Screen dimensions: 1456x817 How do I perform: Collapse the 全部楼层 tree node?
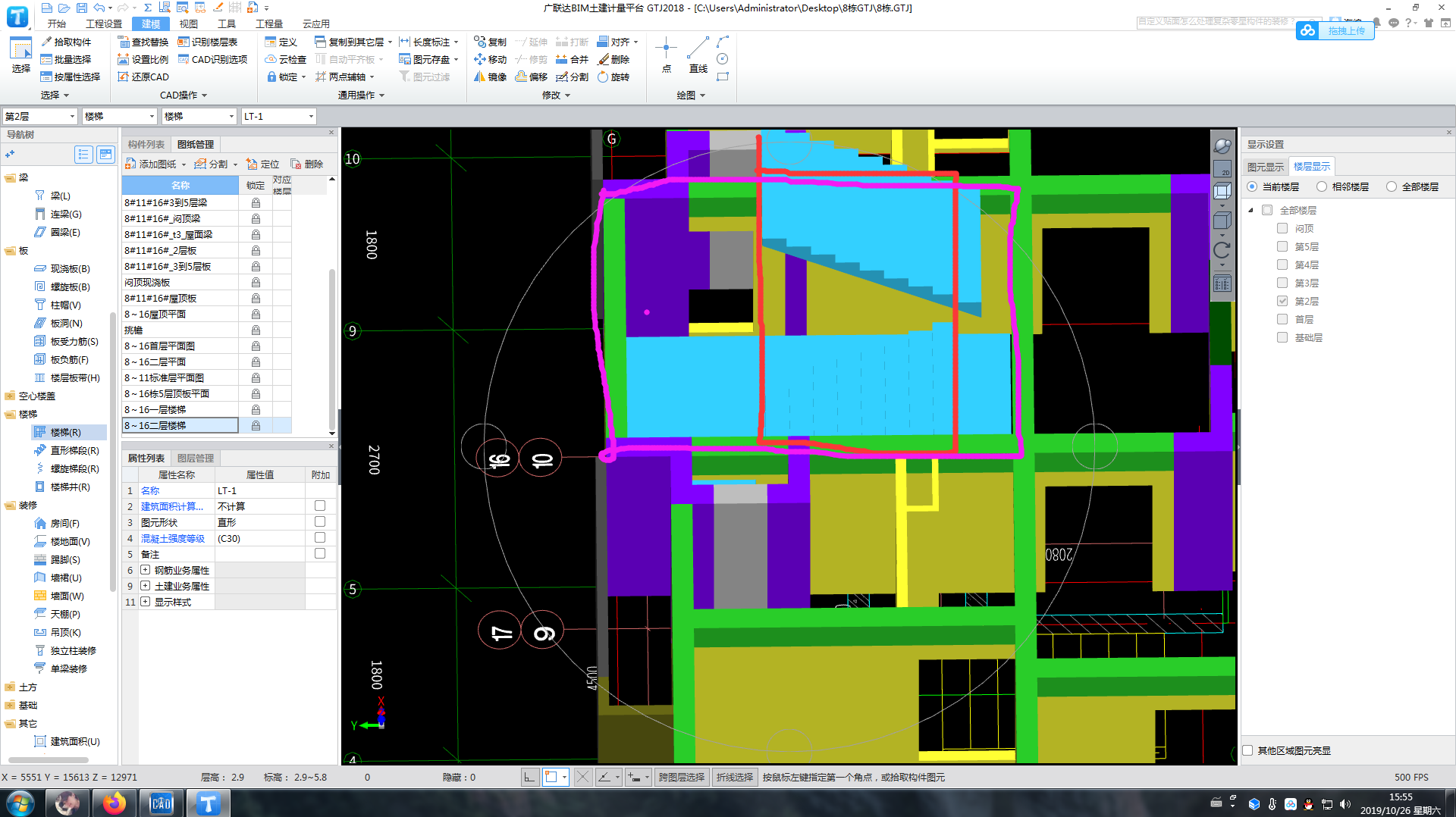tap(1251, 210)
